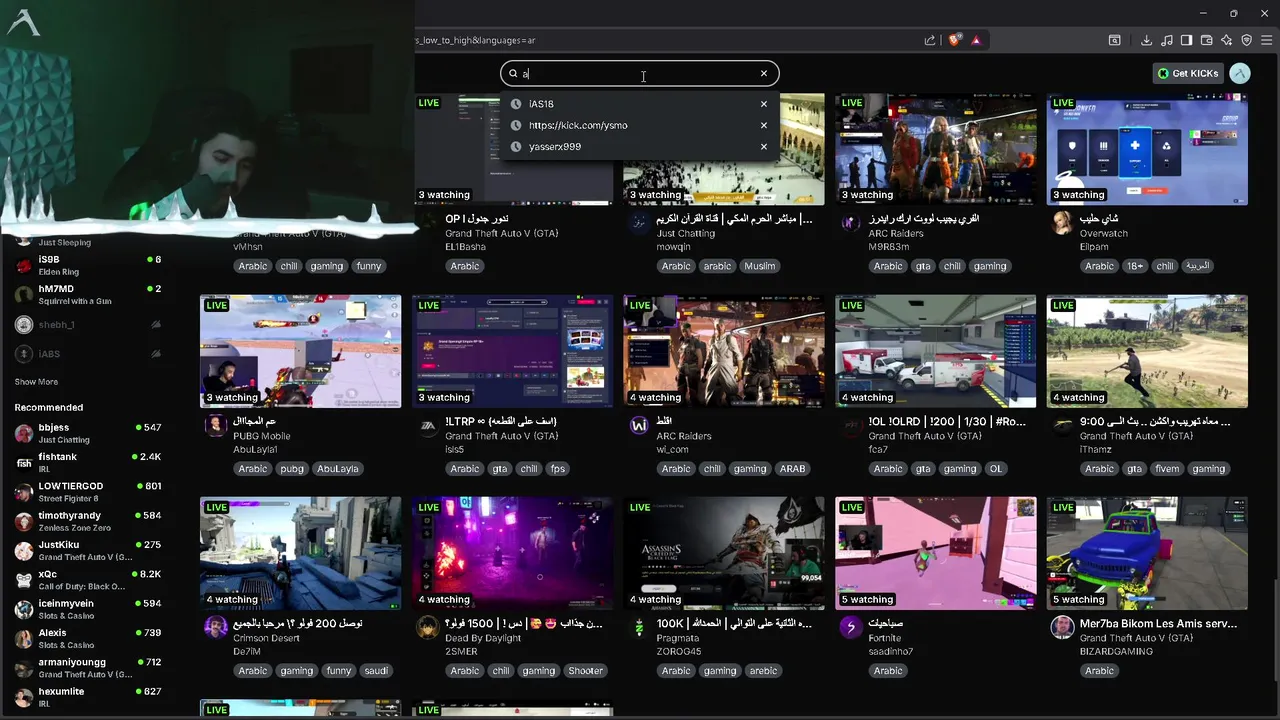Open 2SMER Dead By Daylight thumbnail
This screenshot has height=720, width=1280.
512,553
